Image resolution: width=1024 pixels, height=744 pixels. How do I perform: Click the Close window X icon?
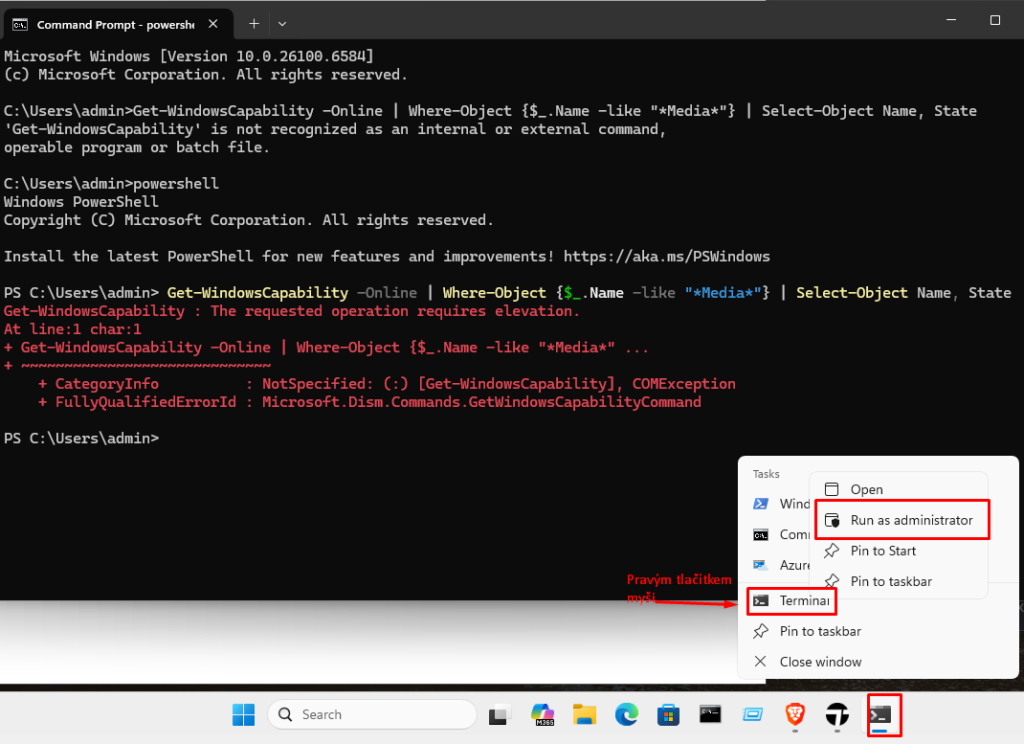pyautogui.click(x=760, y=662)
